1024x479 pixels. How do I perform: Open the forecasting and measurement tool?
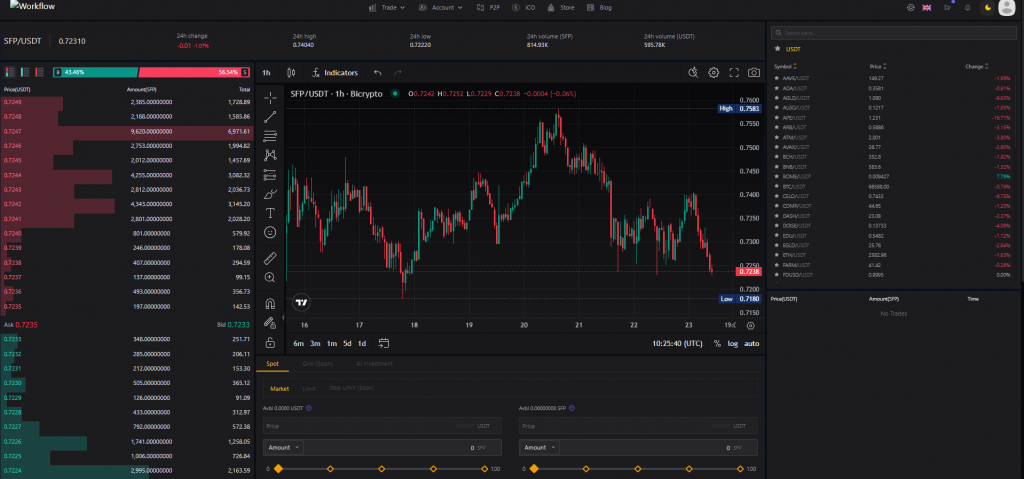[270, 174]
